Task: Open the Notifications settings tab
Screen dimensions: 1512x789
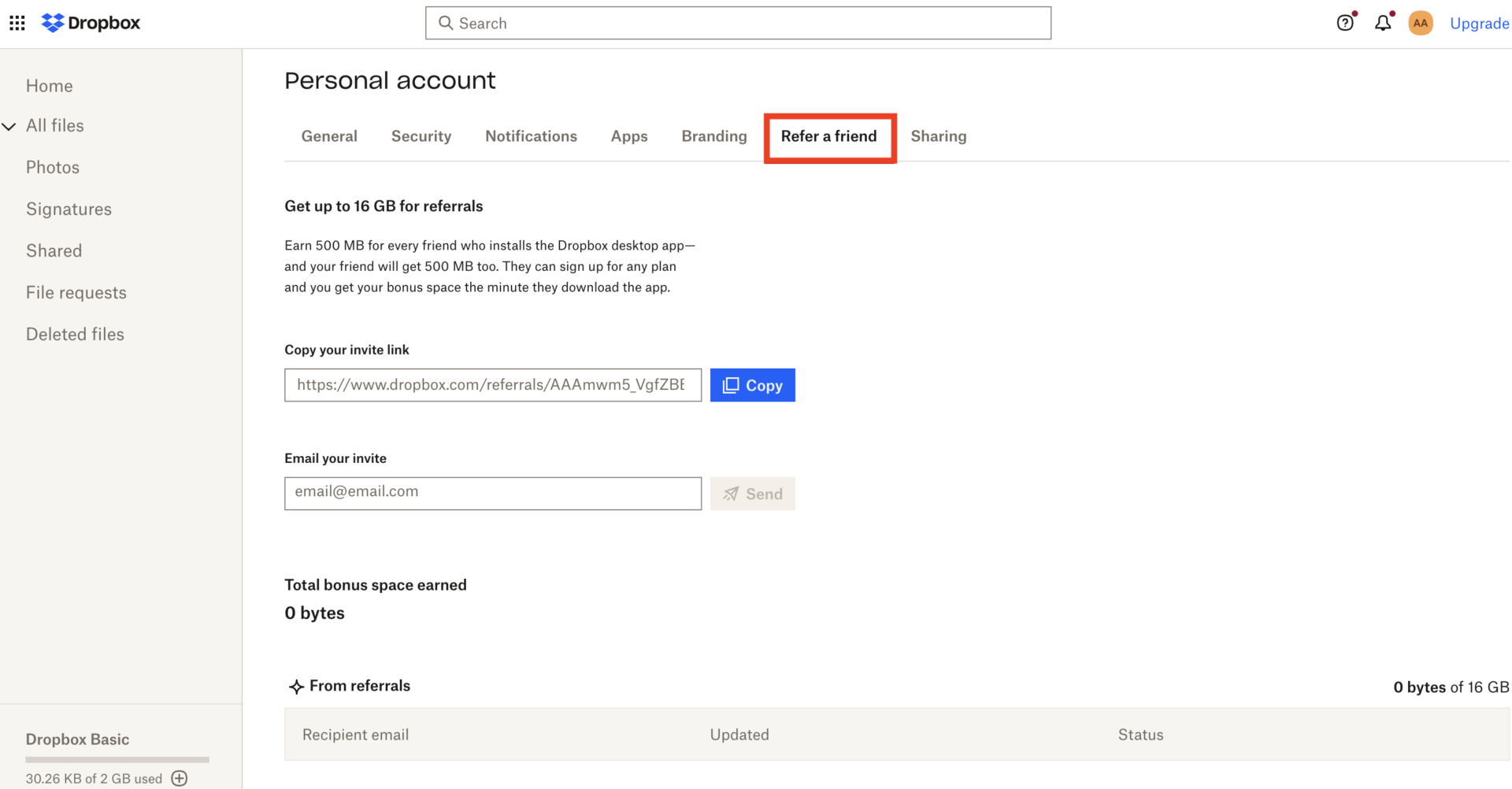Action: click(531, 136)
